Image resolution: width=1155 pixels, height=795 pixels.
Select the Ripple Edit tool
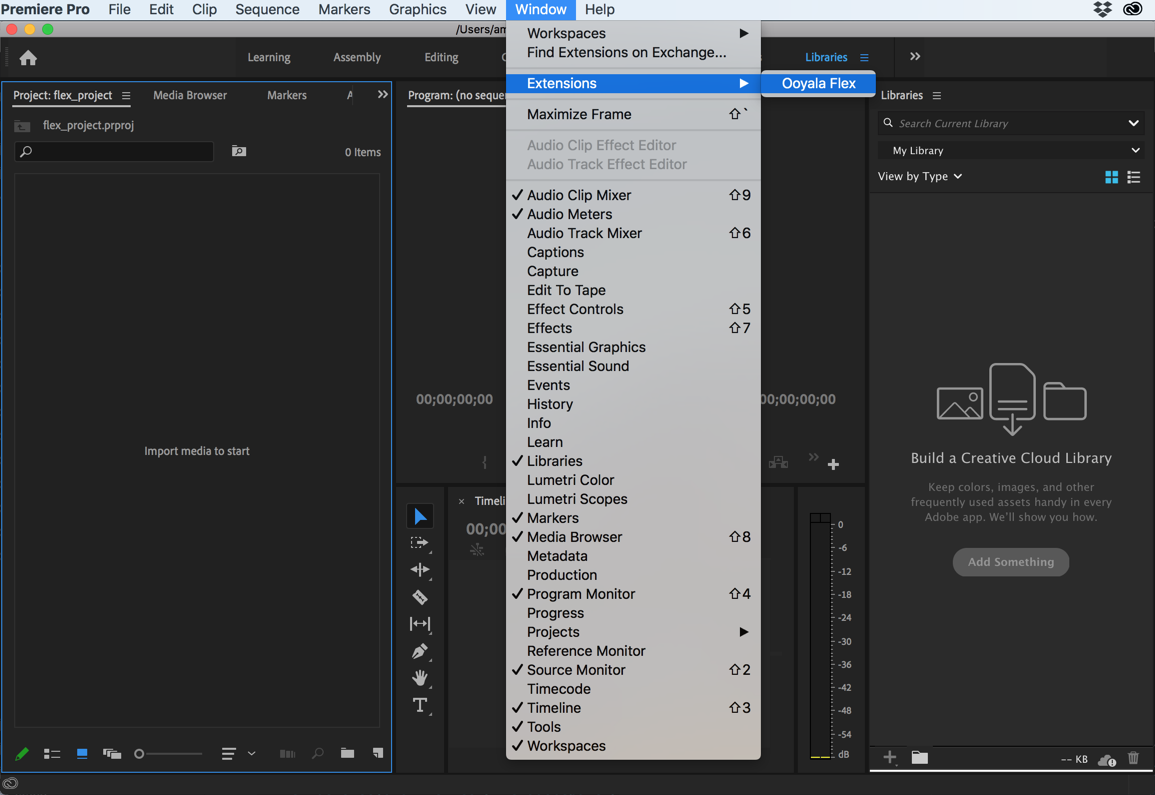click(x=420, y=570)
